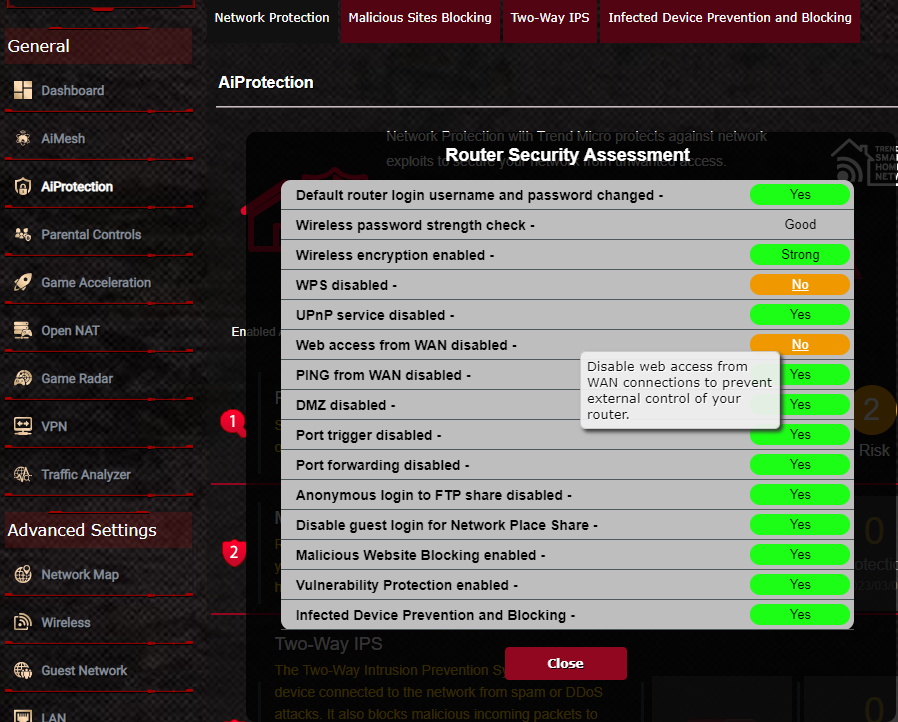Click the No link for WPS disabled
The image size is (898, 722).
(800, 285)
